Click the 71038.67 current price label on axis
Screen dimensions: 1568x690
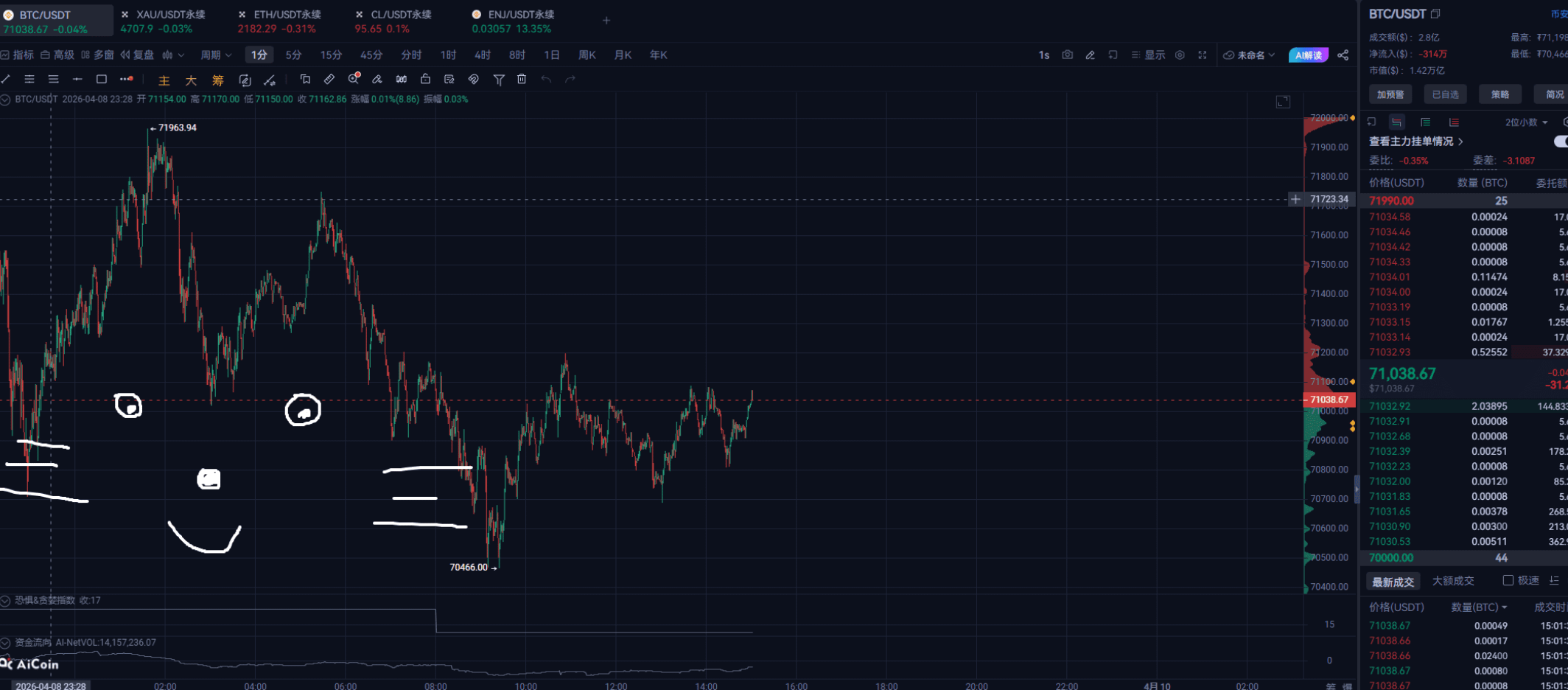point(1329,400)
